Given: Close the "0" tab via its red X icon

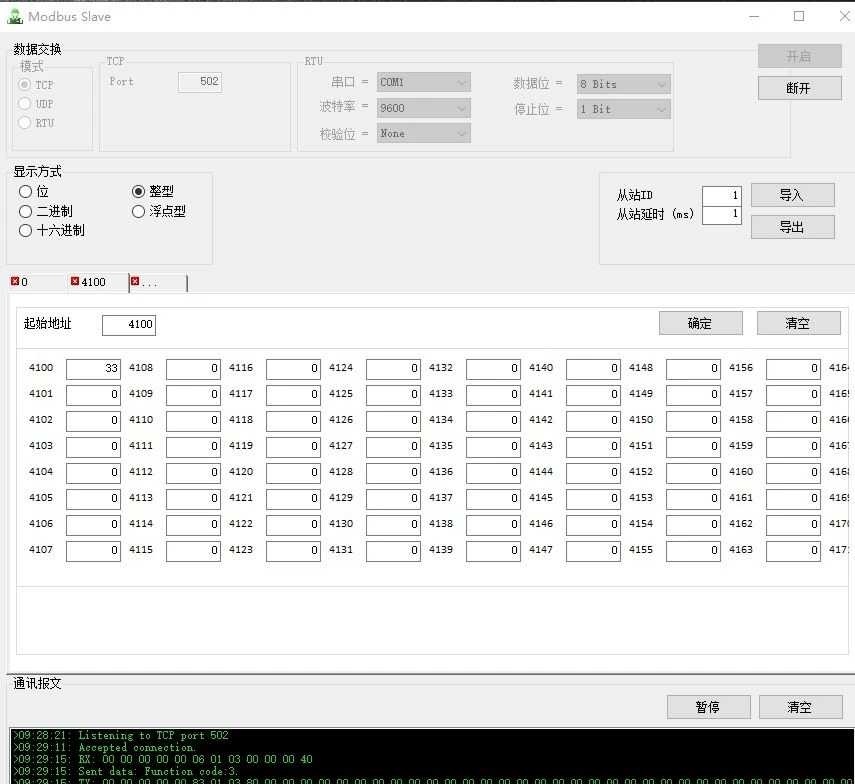Looking at the screenshot, I should point(14,282).
